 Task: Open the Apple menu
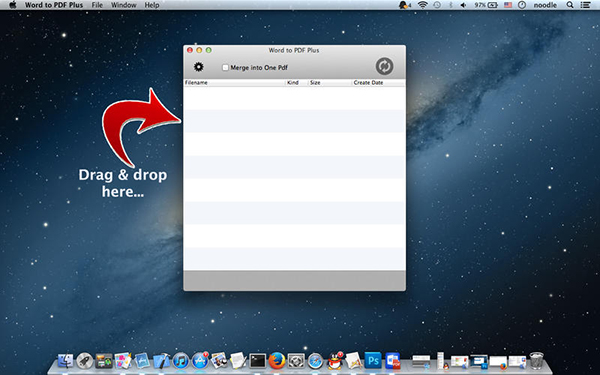(x=13, y=5)
